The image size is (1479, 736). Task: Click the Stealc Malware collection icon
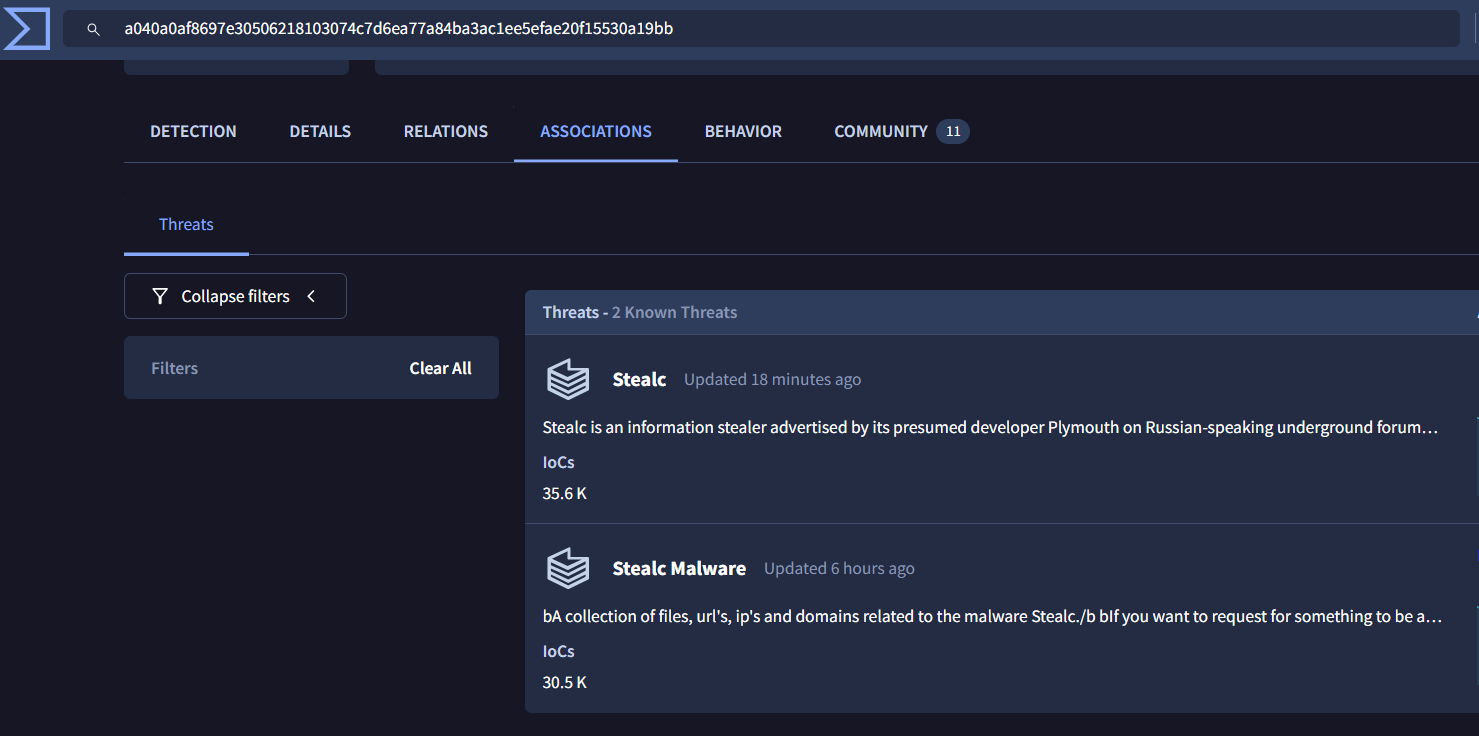tap(568, 568)
